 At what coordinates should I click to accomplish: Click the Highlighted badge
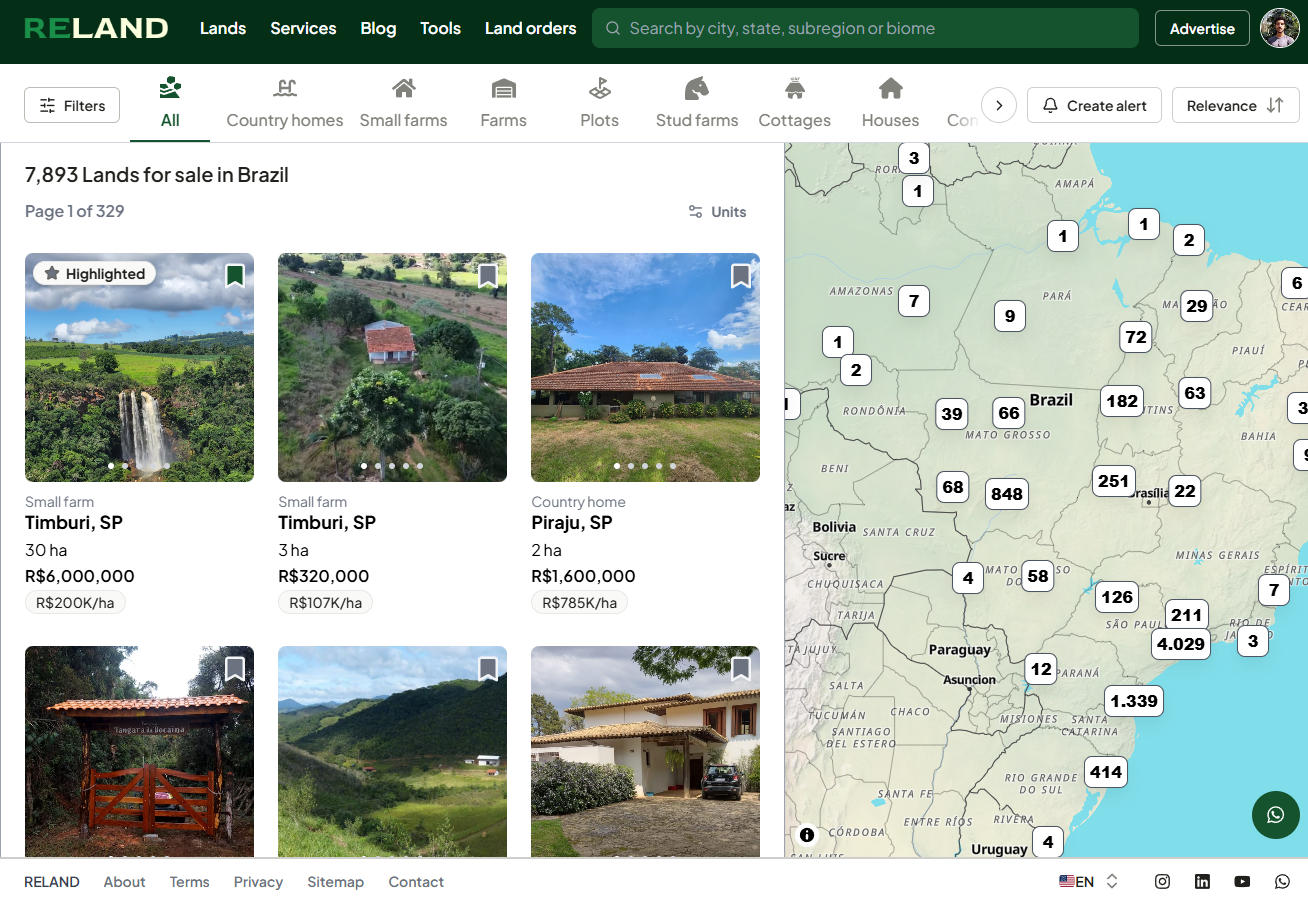(95, 273)
